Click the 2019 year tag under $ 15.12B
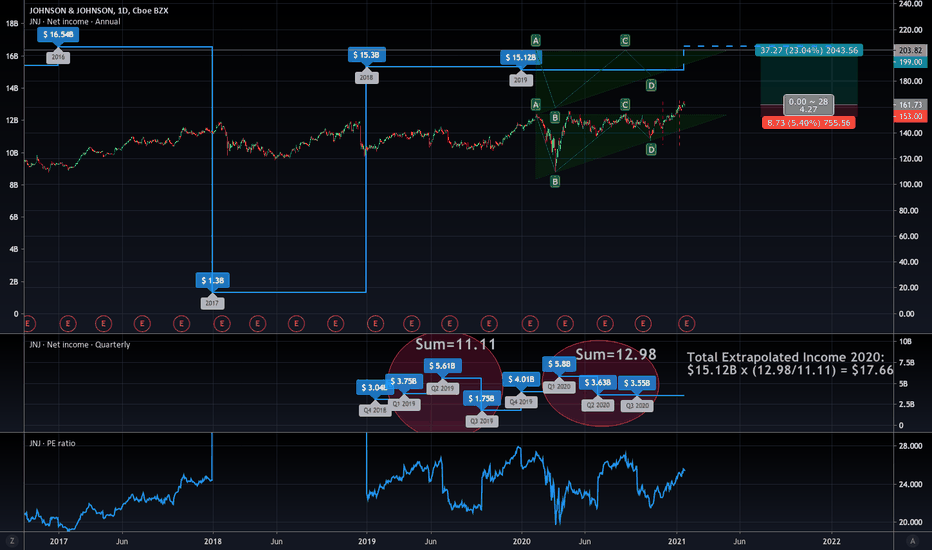932x550 pixels. [x=520, y=80]
